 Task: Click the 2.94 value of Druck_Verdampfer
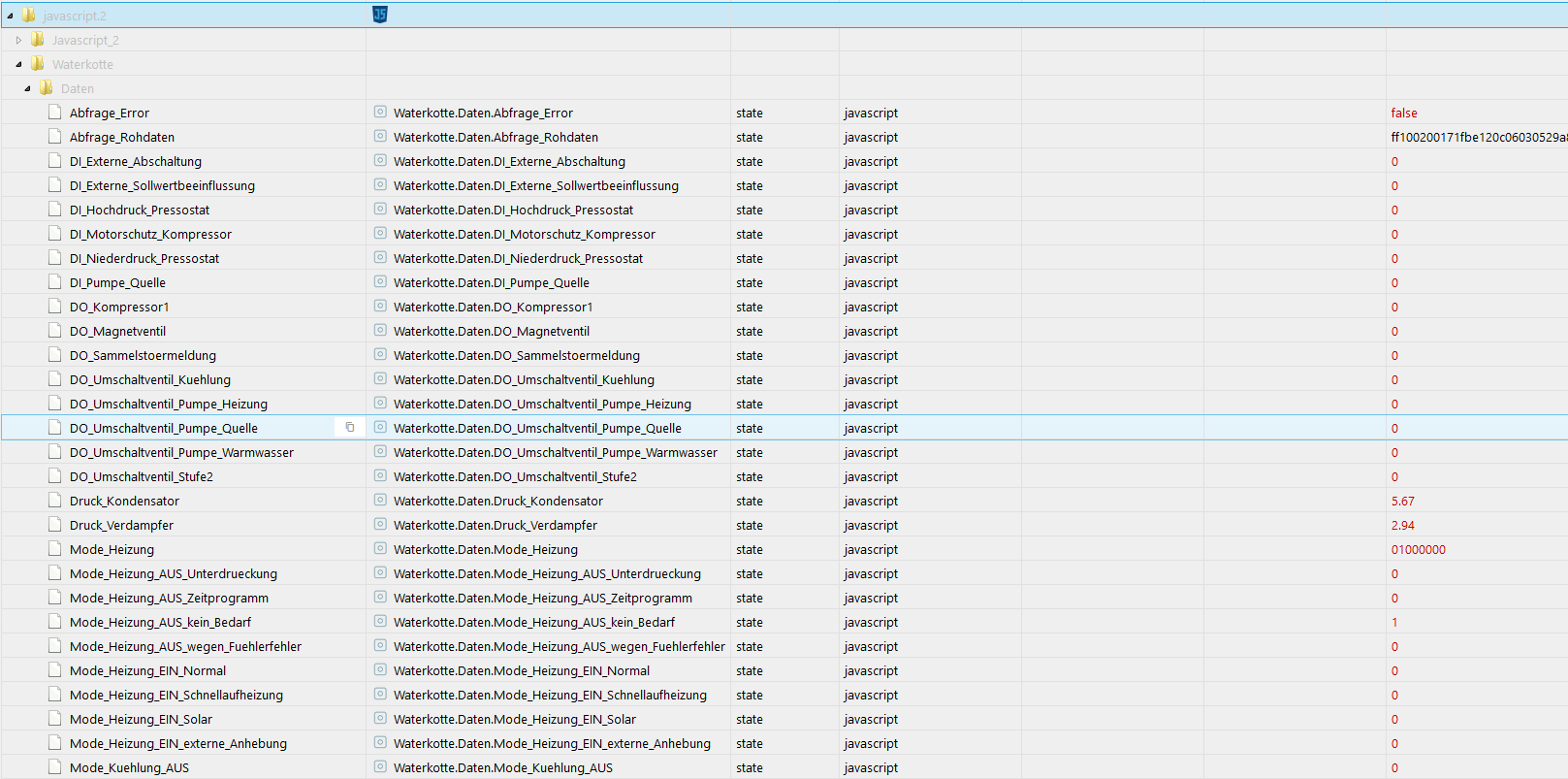click(1402, 525)
